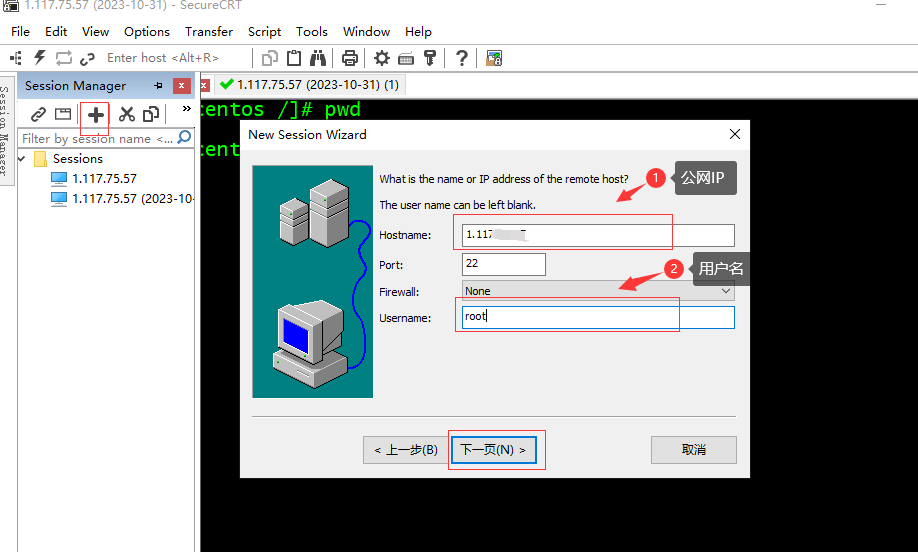Open the Help menu
The width and height of the screenshot is (918, 552).
pyautogui.click(x=419, y=32)
